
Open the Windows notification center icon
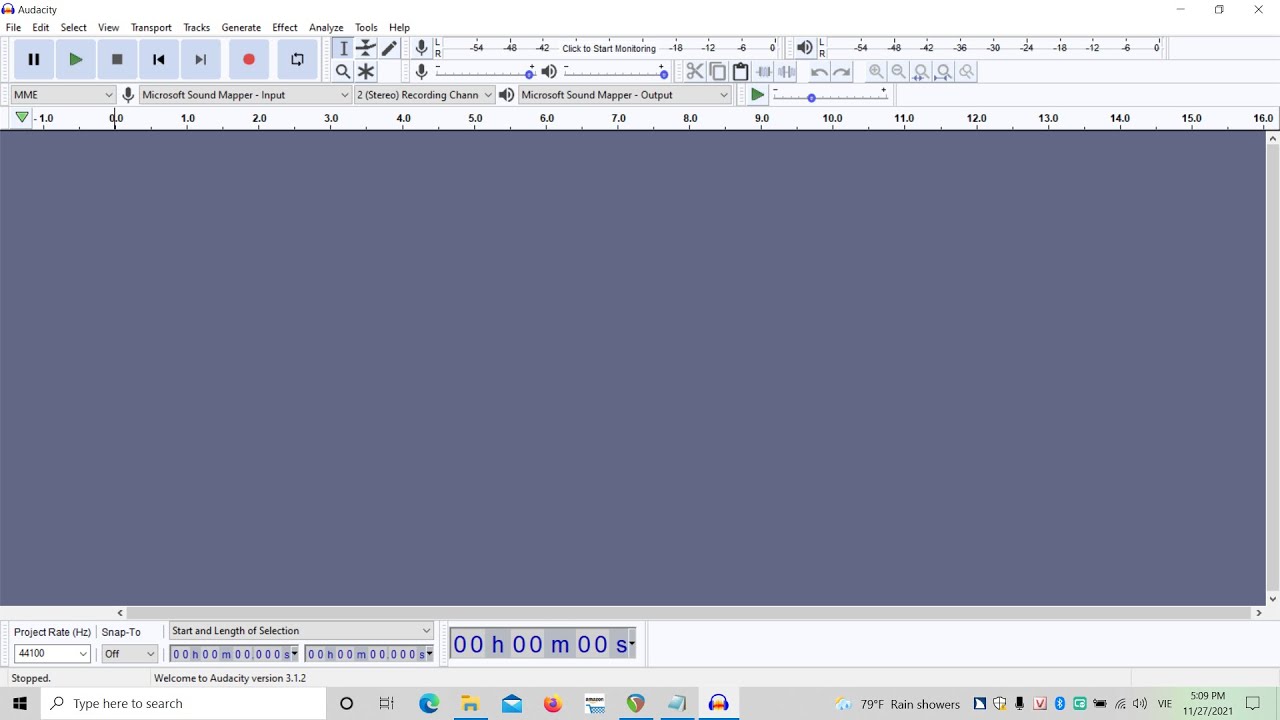(x=1253, y=704)
